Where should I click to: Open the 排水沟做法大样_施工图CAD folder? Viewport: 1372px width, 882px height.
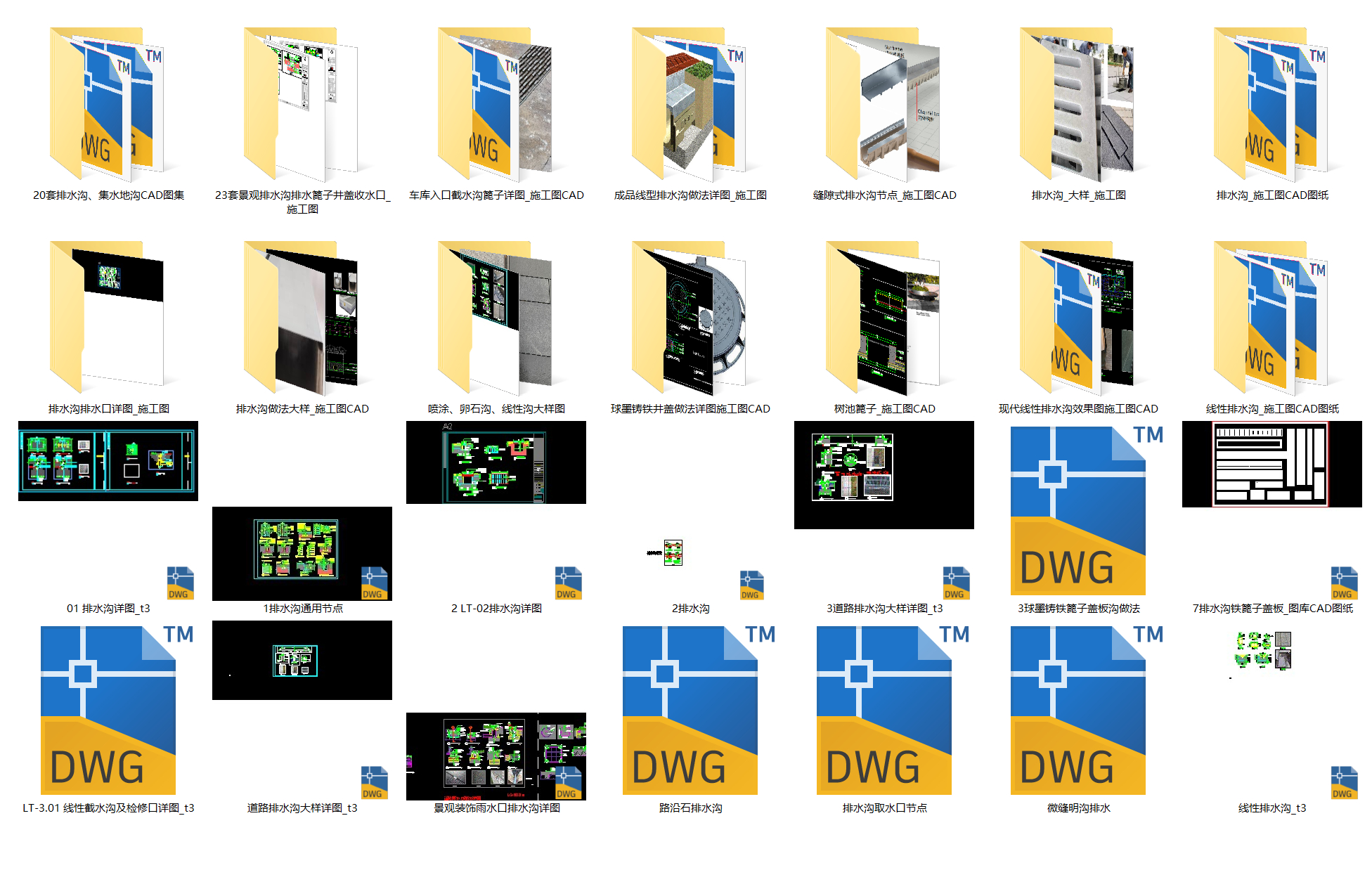(302, 318)
